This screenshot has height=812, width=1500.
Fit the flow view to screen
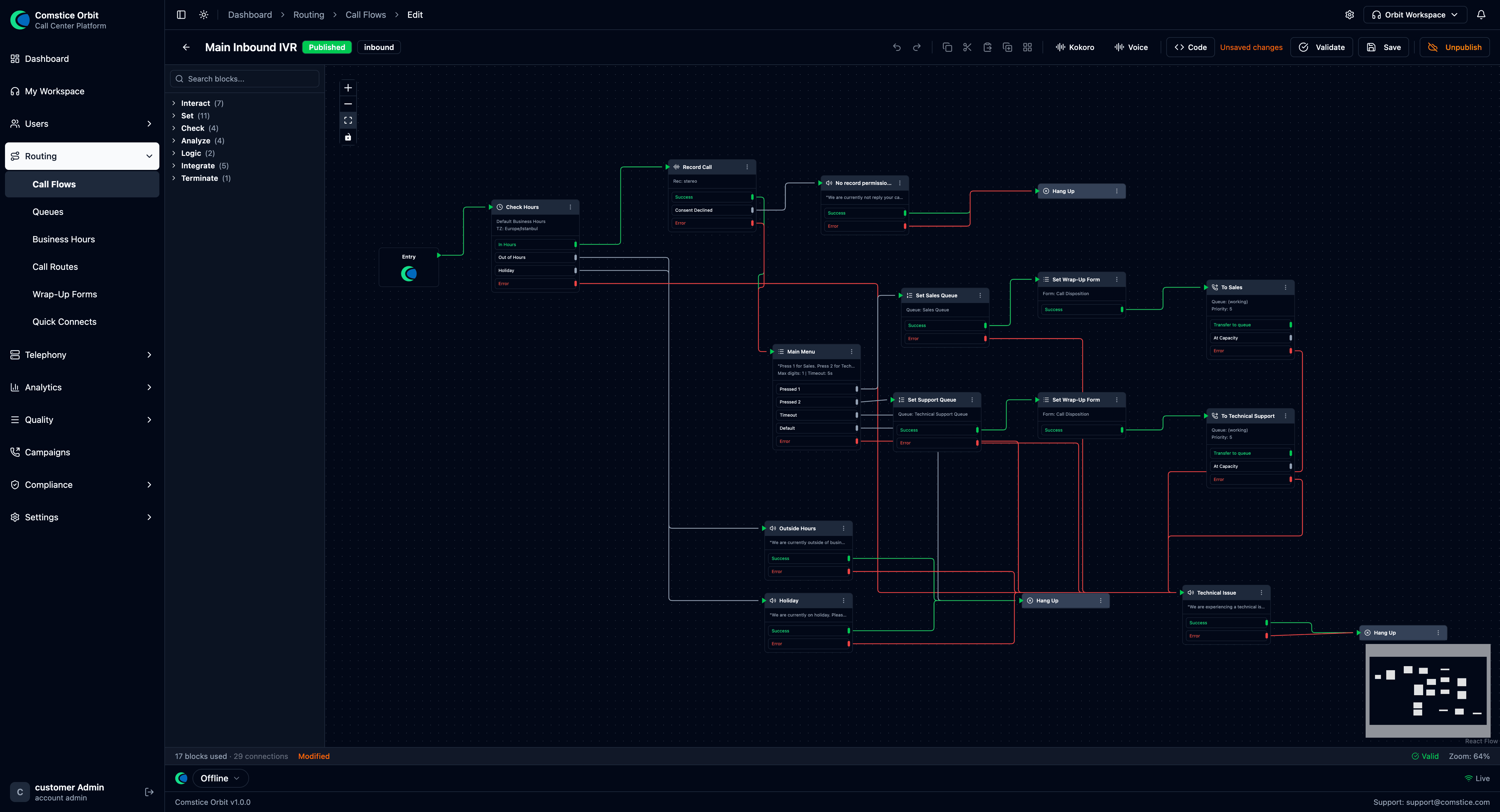348,121
